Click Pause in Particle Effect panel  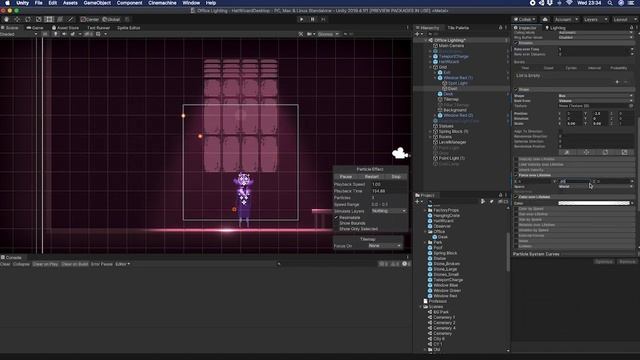point(346,177)
